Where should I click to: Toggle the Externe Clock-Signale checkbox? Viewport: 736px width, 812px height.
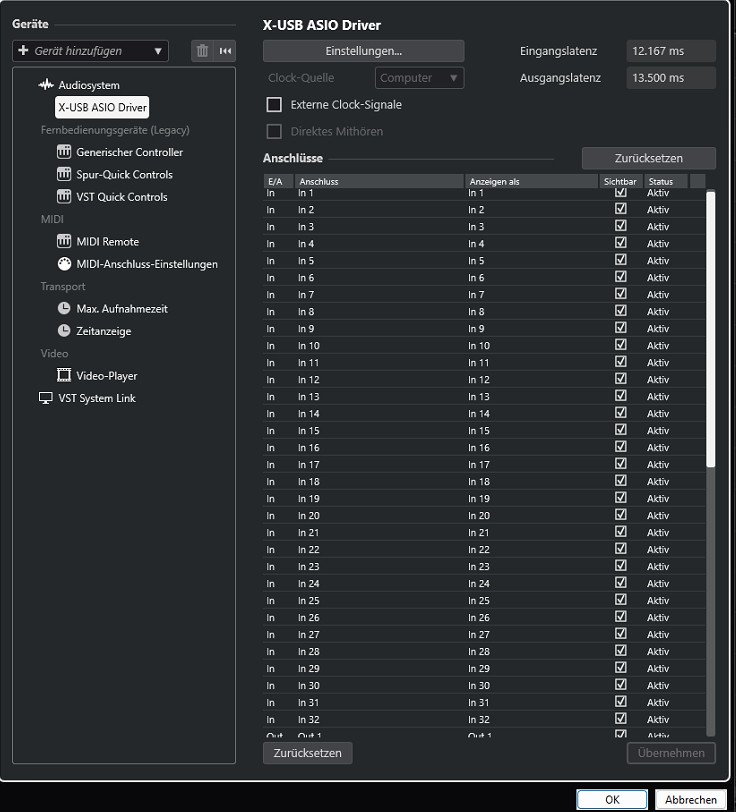pos(274,105)
